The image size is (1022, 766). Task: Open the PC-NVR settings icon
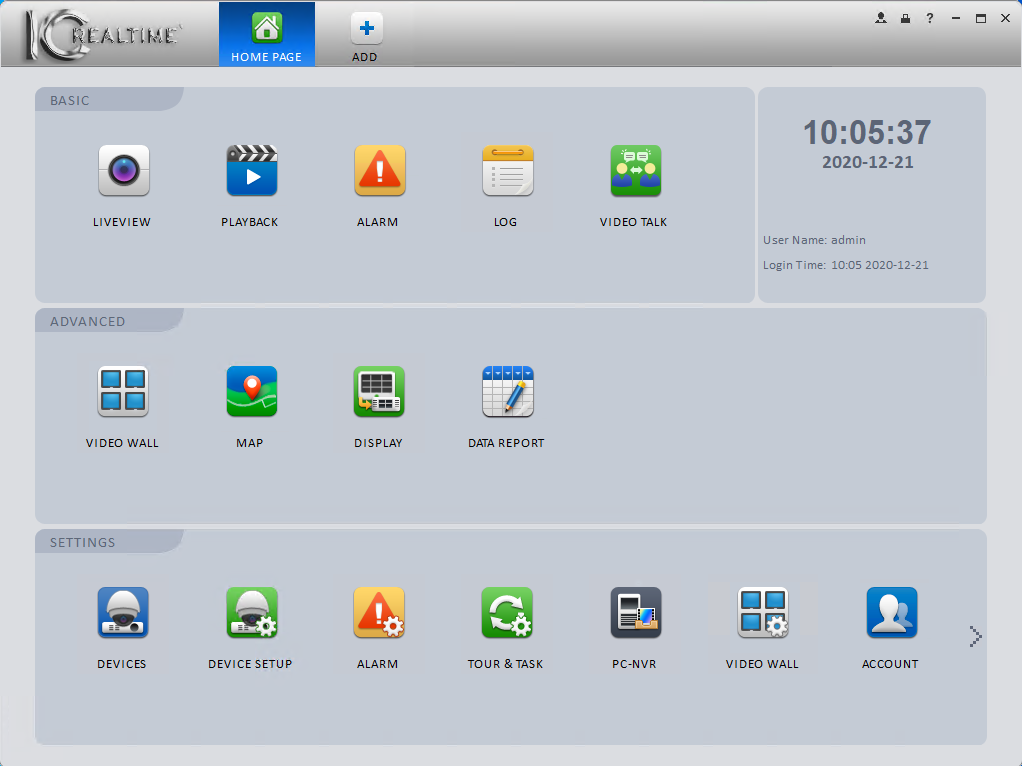pos(635,612)
